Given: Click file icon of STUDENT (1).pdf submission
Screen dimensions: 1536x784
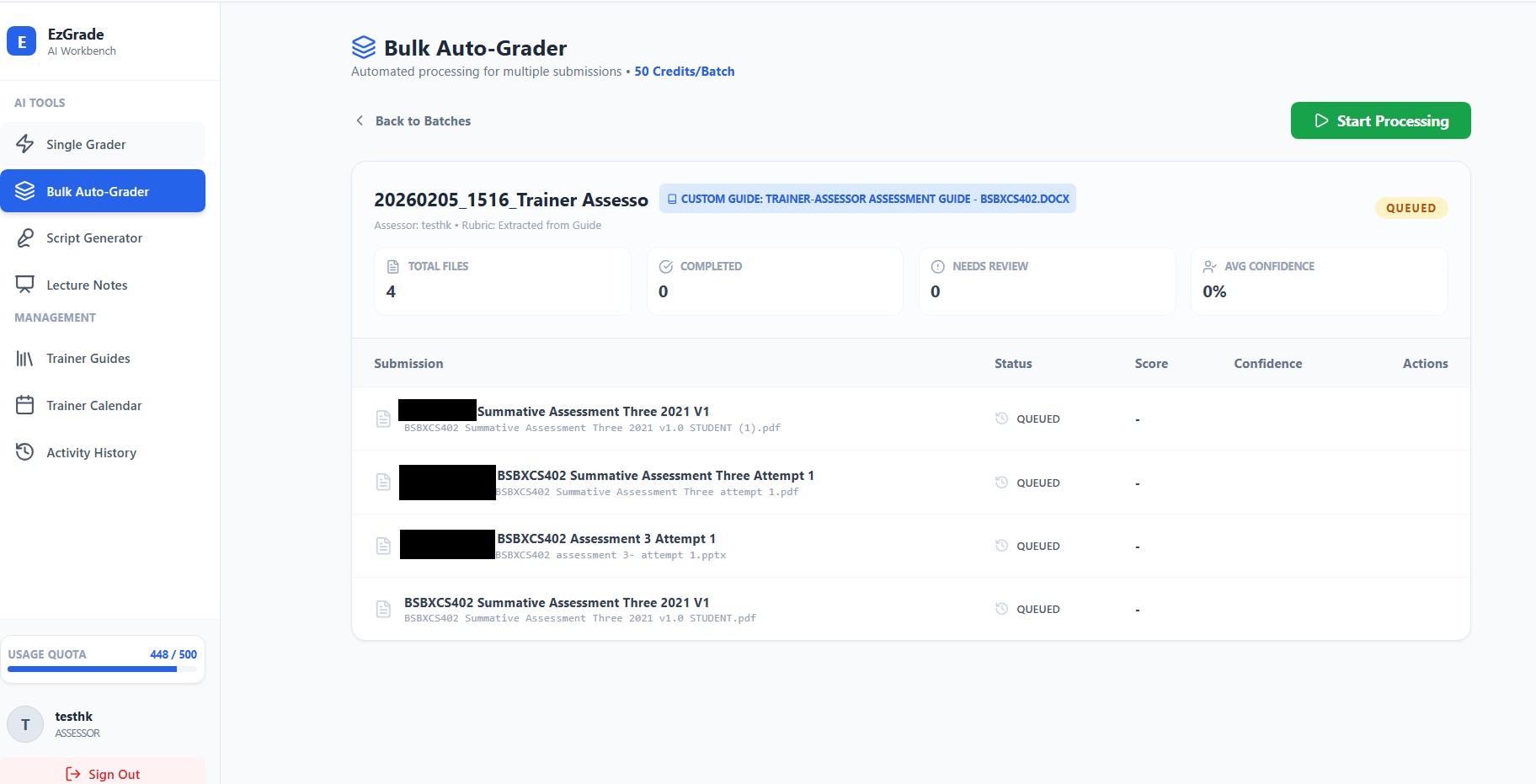Looking at the screenshot, I should pos(383,419).
